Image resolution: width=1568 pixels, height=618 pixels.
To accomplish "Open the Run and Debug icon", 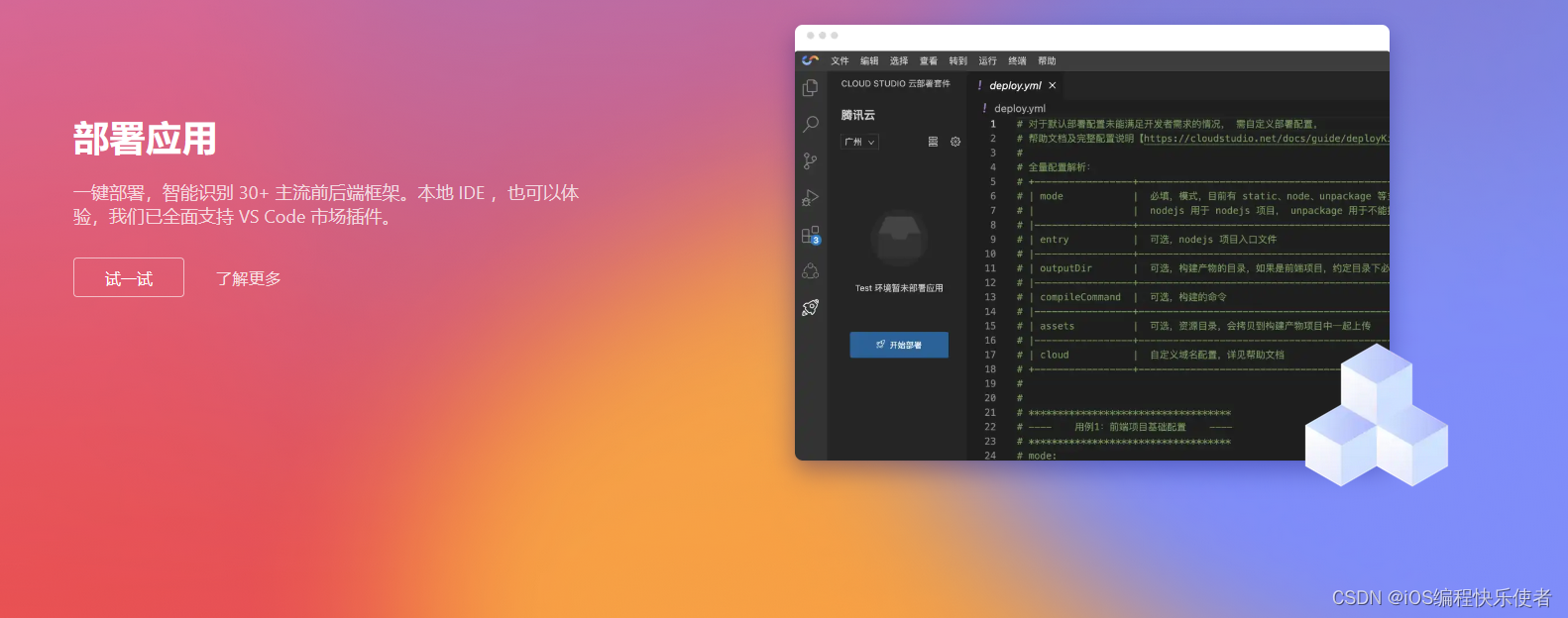I will tap(810, 197).
